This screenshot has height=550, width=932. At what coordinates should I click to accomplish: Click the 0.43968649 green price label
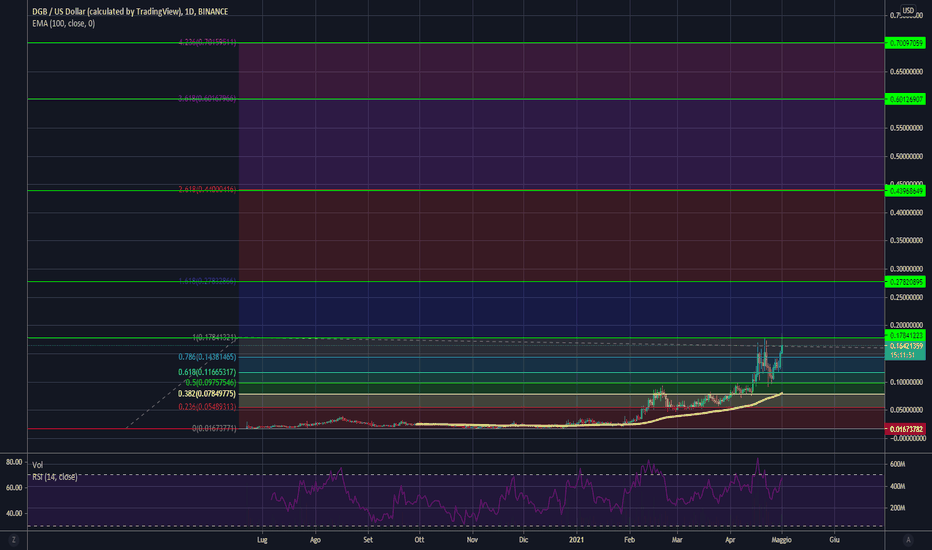tap(905, 190)
